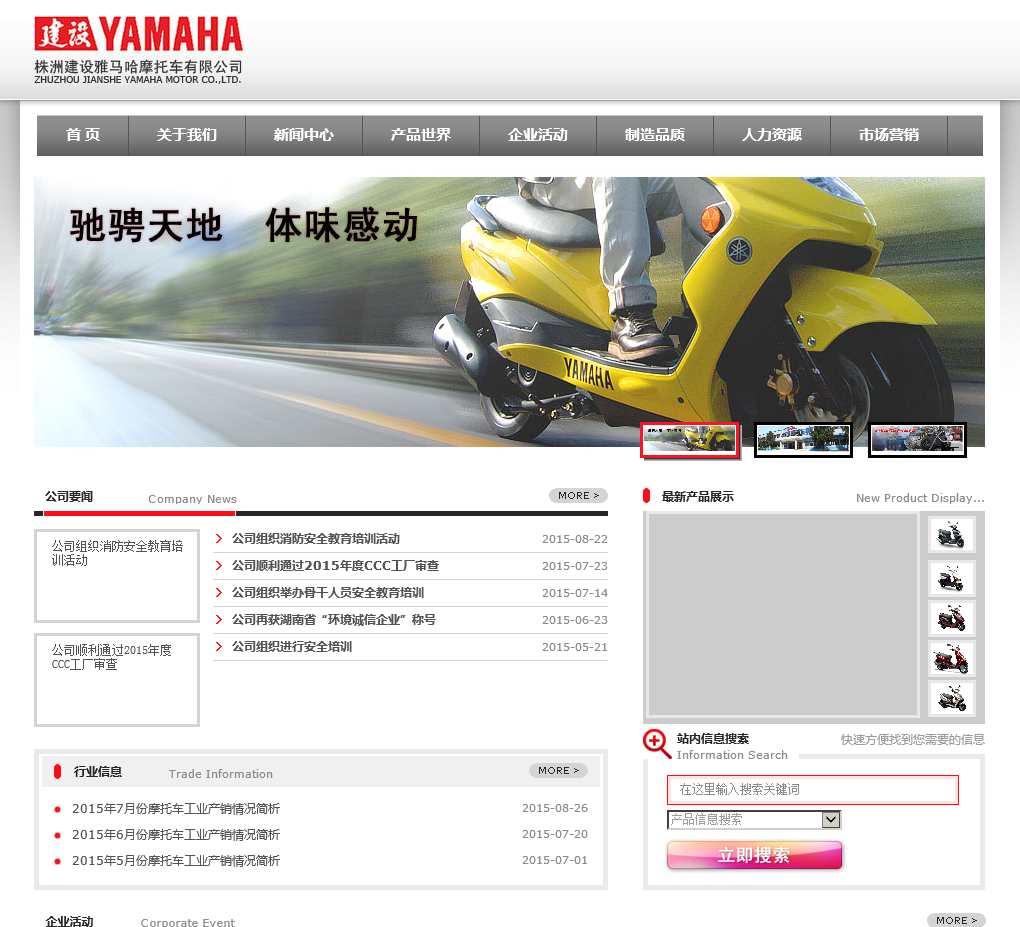Open news 公司组织举办骨干人员安全教育培训
Image resolution: width=1020 pixels, height=927 pixels.
point(328,593)
